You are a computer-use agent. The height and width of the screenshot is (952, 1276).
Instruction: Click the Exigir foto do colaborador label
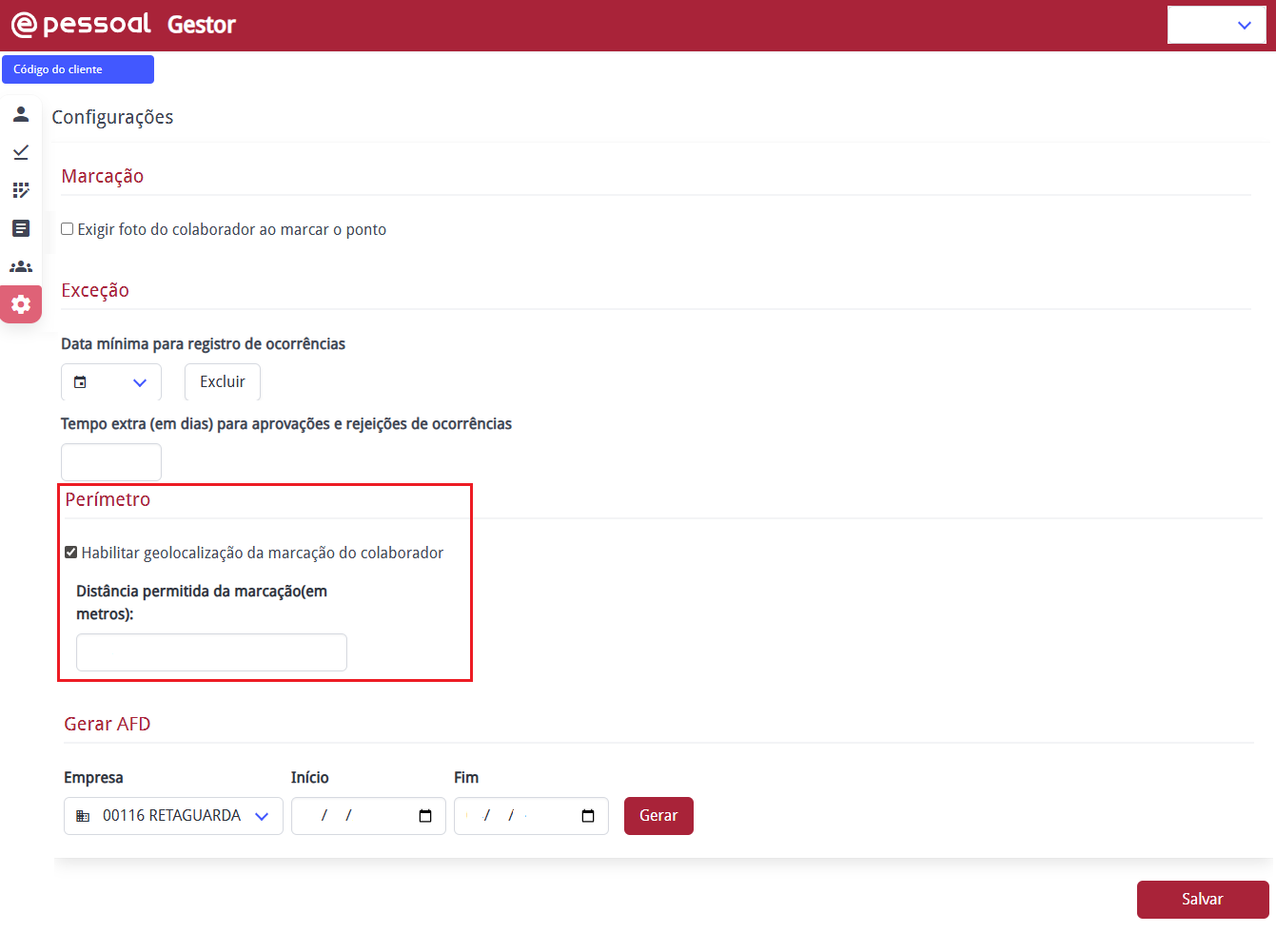pyautogui.click(x=232, y=229)
